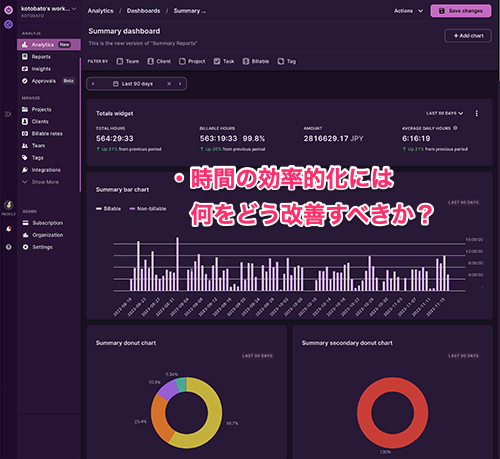Go to Analytics breadcrumb
The width and height of the screenshot is (500, 459).
point(100,11)
